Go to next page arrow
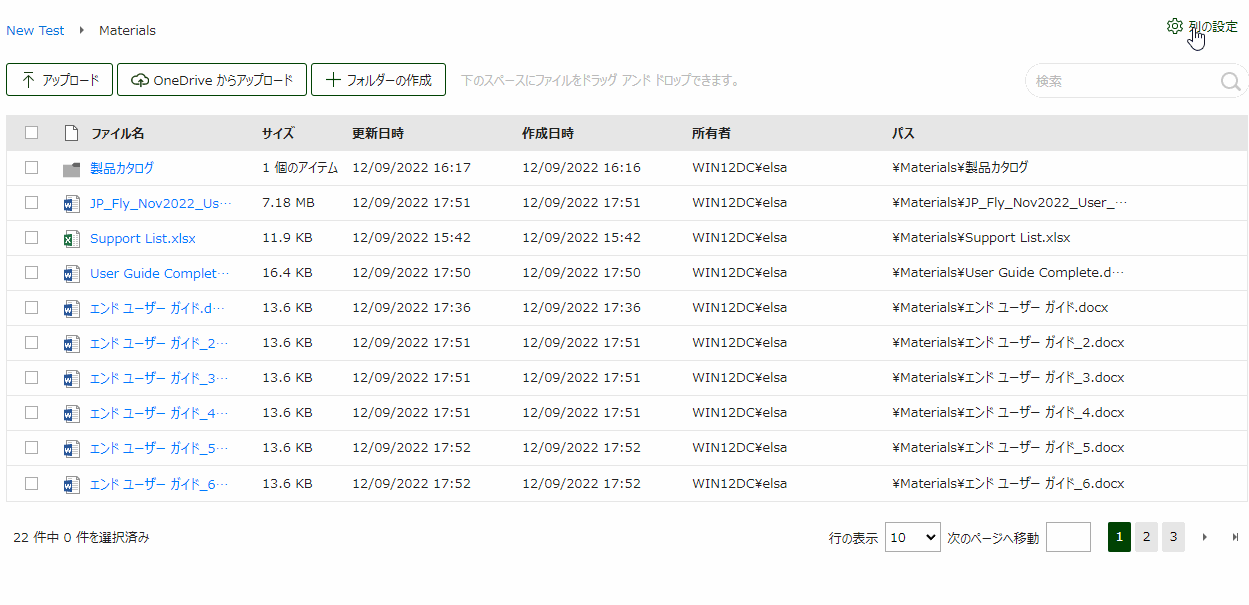Image resolution: width=1249 pixels, height=605 pixels. (x=1205, y=538)
